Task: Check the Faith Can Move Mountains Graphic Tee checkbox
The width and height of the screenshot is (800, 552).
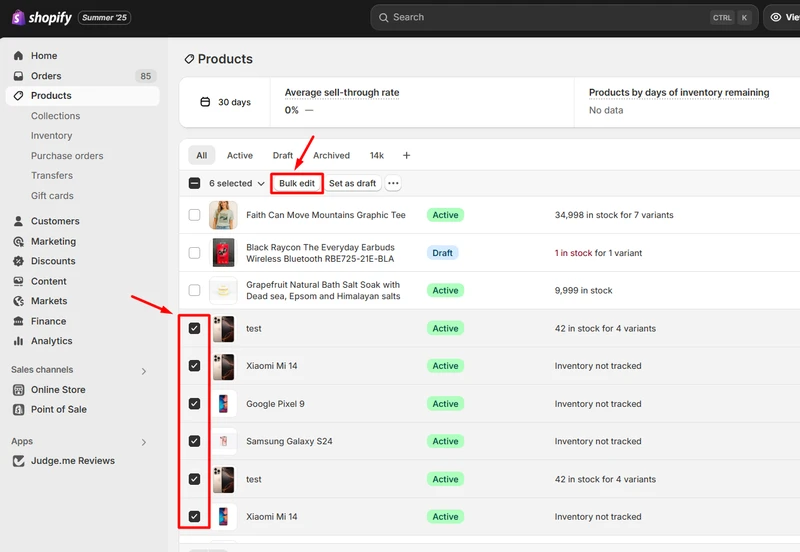Action: 194,215
